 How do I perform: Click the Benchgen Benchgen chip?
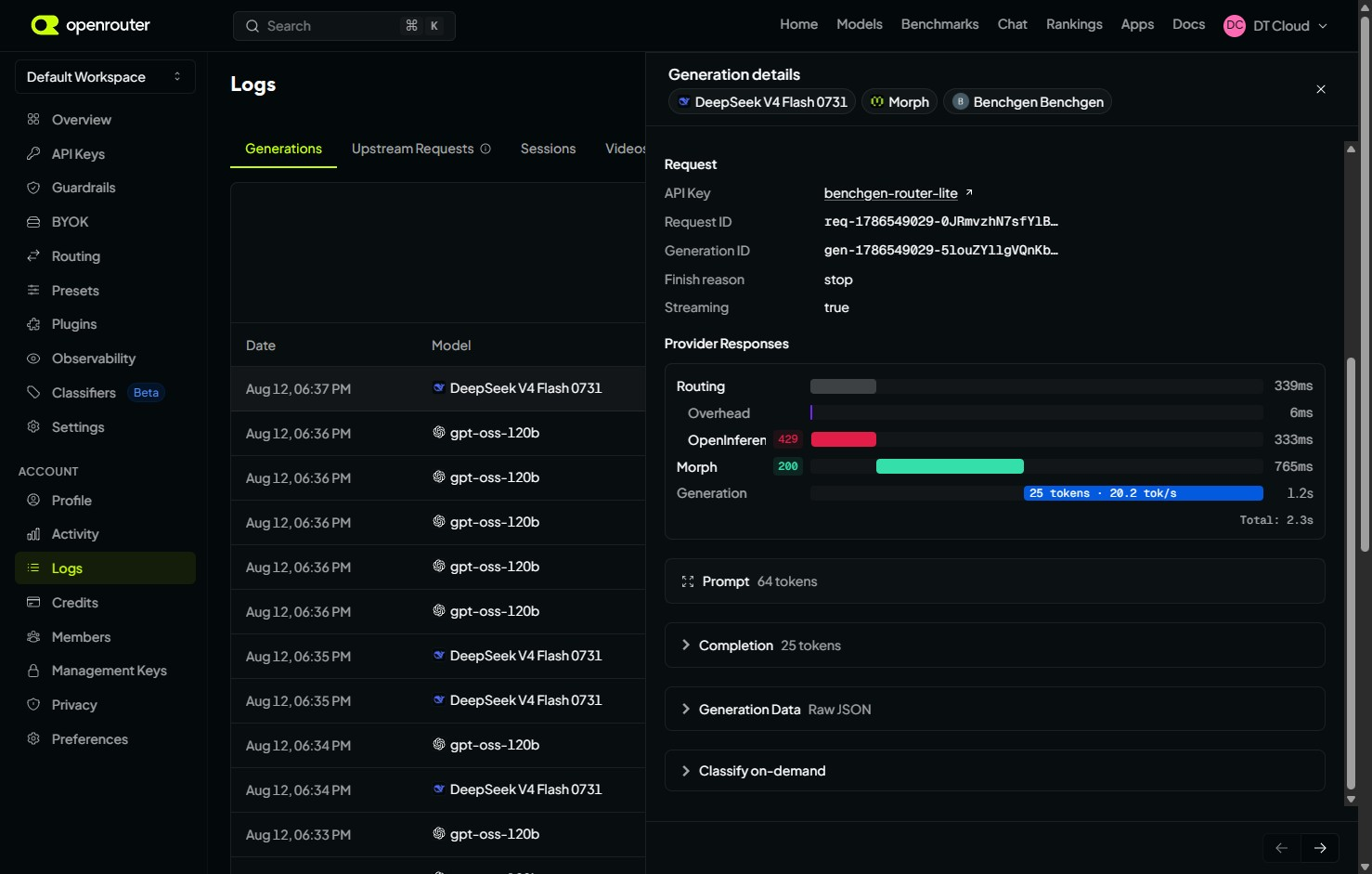(x=1028, y=102)
